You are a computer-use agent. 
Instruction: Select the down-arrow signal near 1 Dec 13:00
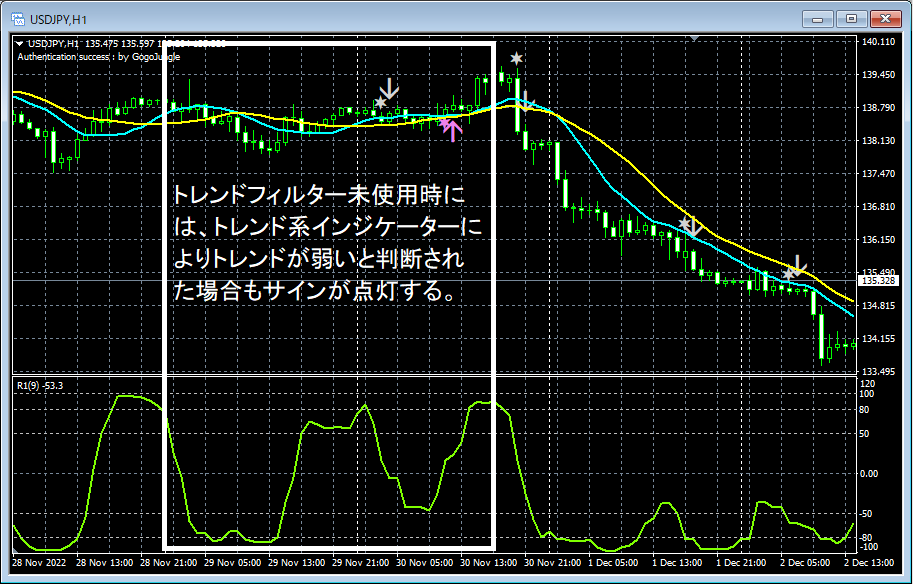[x=692, y=226]
